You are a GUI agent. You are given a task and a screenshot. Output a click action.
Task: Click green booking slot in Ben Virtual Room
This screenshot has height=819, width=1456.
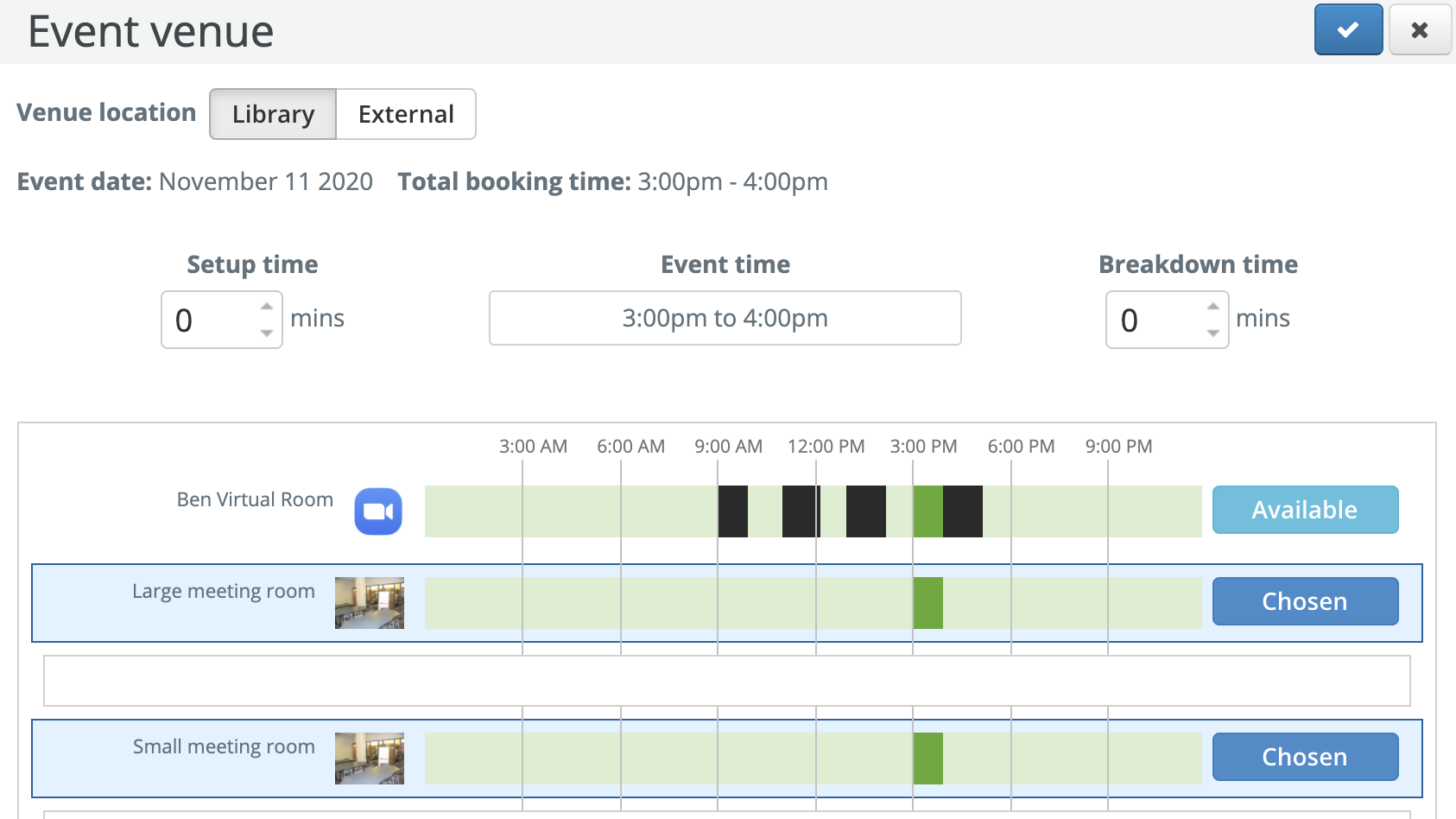tap(928, 511)
